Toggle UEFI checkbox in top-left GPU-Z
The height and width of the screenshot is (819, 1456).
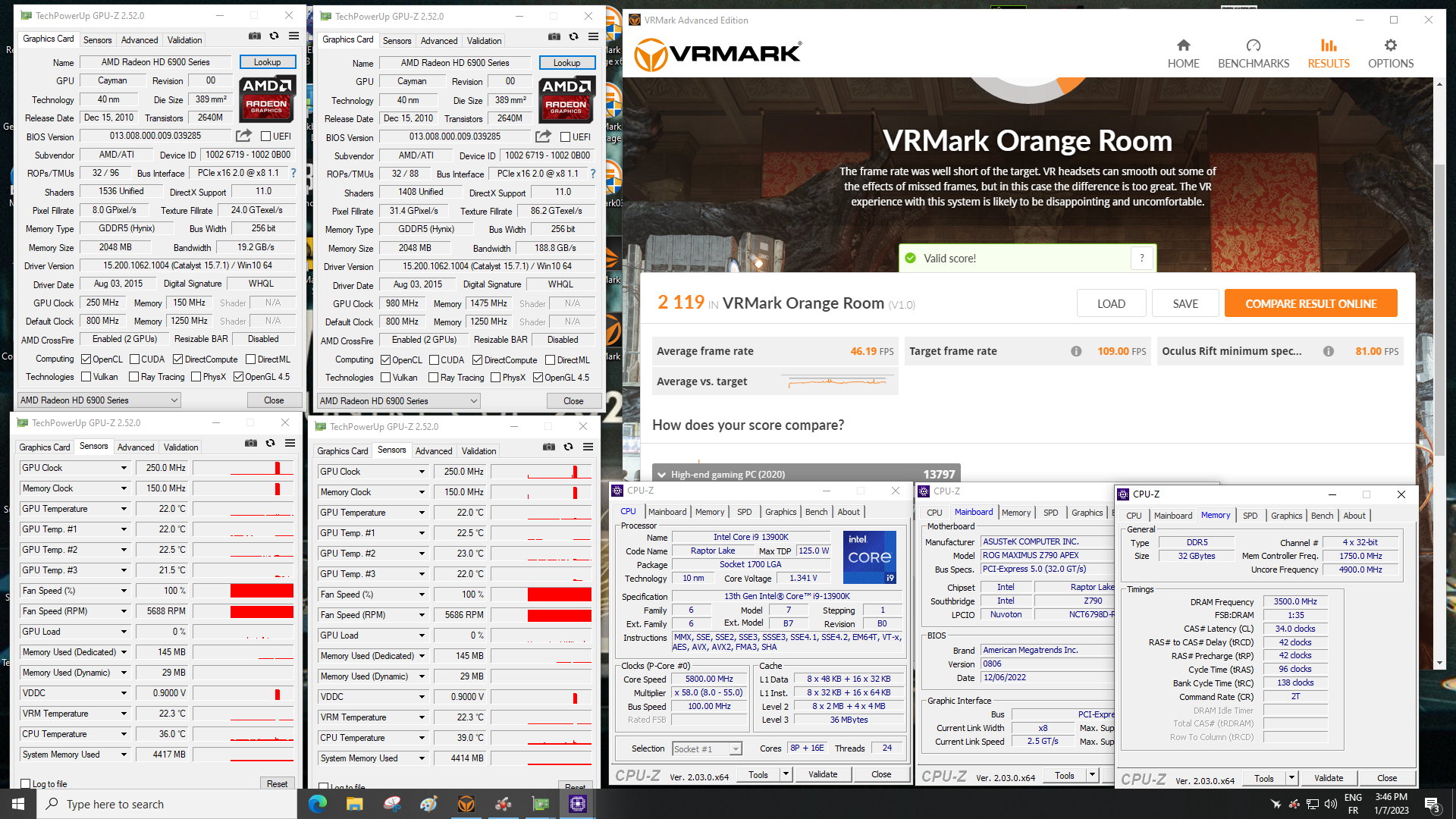point(265,136)
